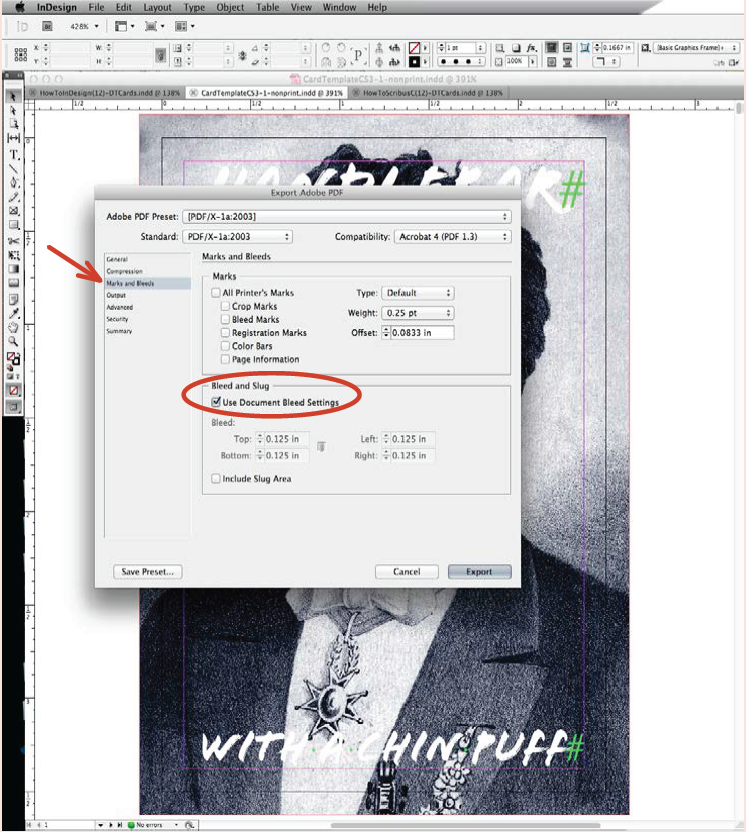The image size is (746, 832).
Task: Select the Eyedropper tool
Action: click(13, 314)
